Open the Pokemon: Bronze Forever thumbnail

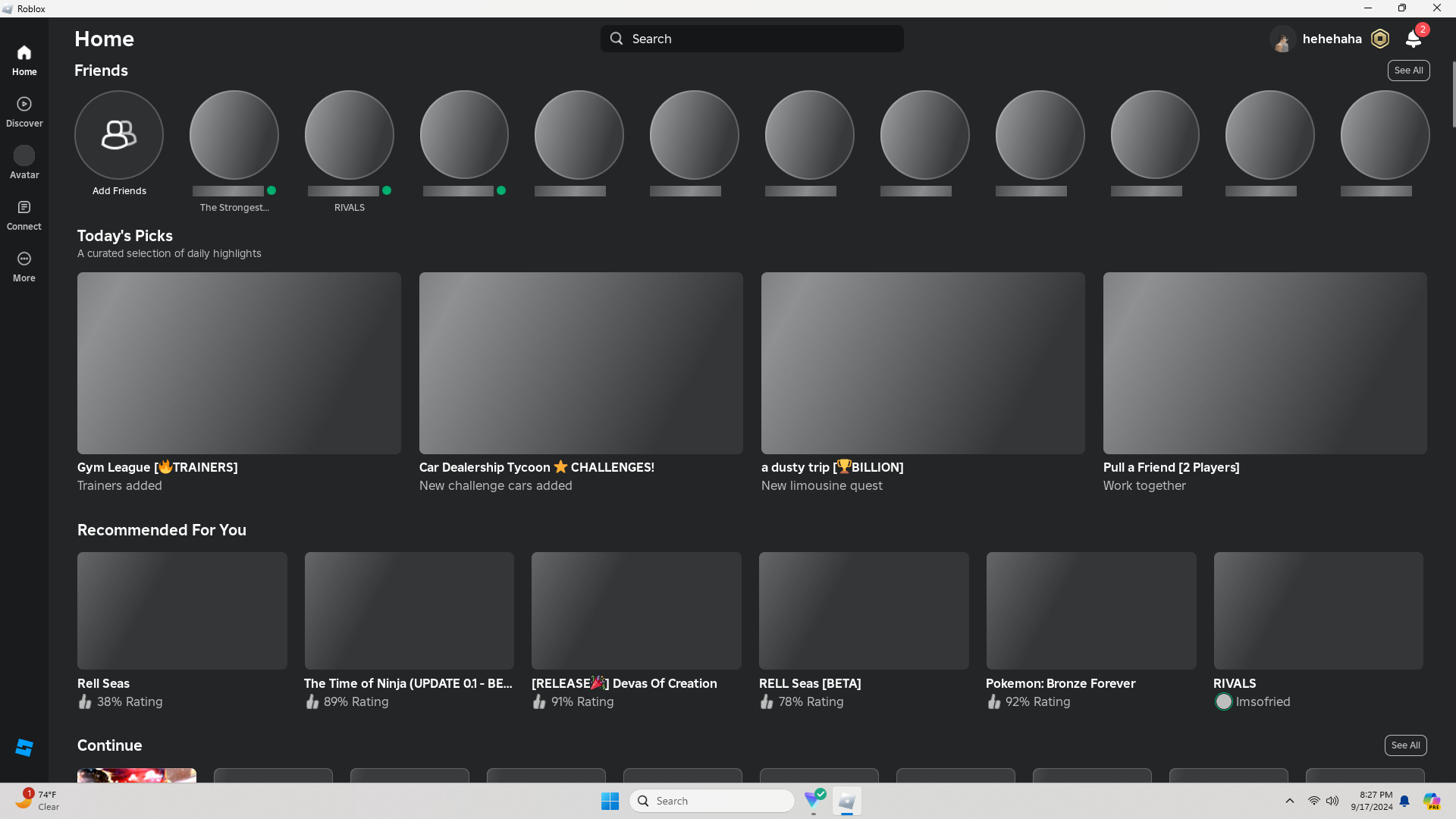[x=1090, y=610]
